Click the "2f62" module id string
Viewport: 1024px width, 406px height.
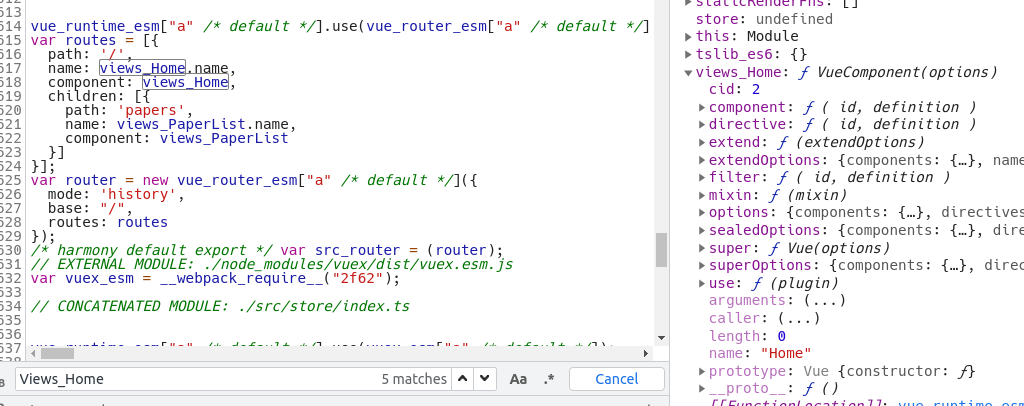[357, 279]
